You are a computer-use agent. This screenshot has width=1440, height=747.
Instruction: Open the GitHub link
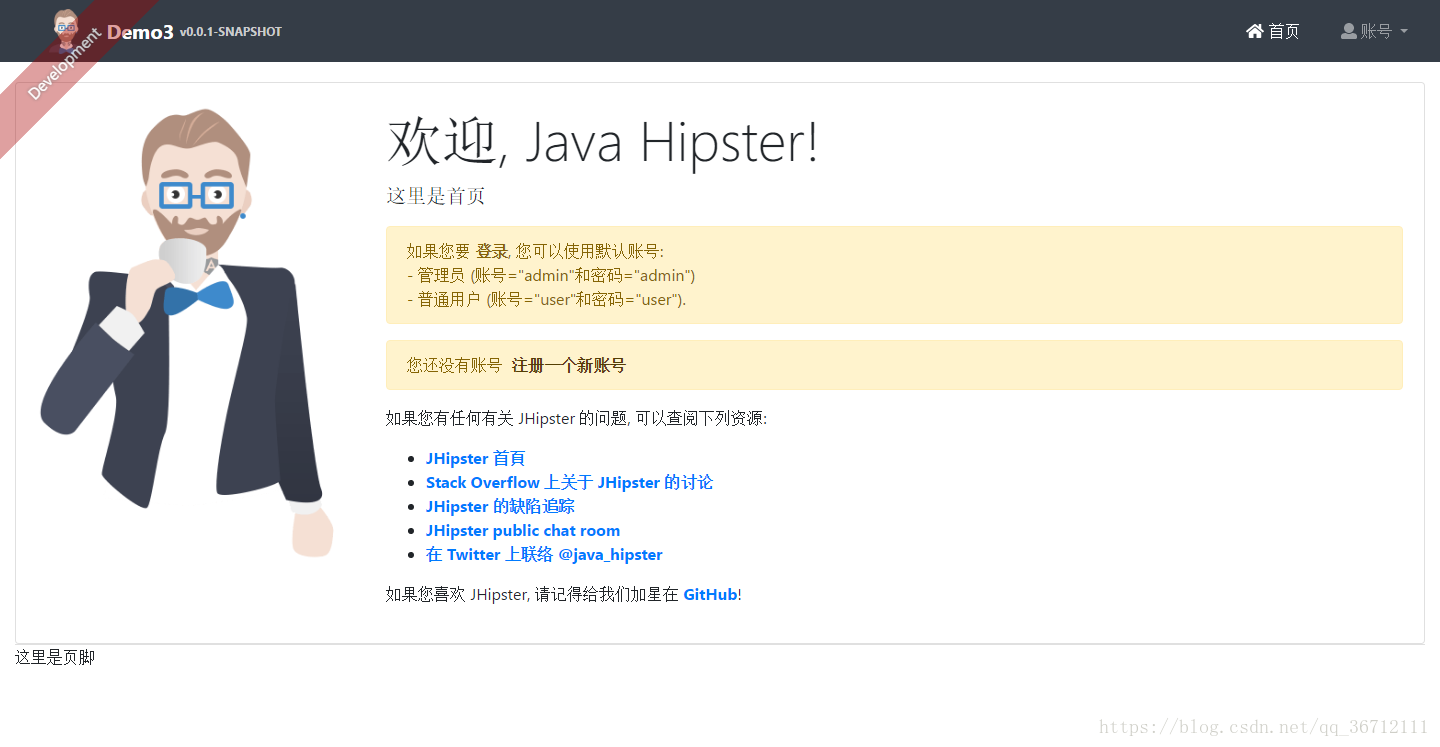click(710, 594)
